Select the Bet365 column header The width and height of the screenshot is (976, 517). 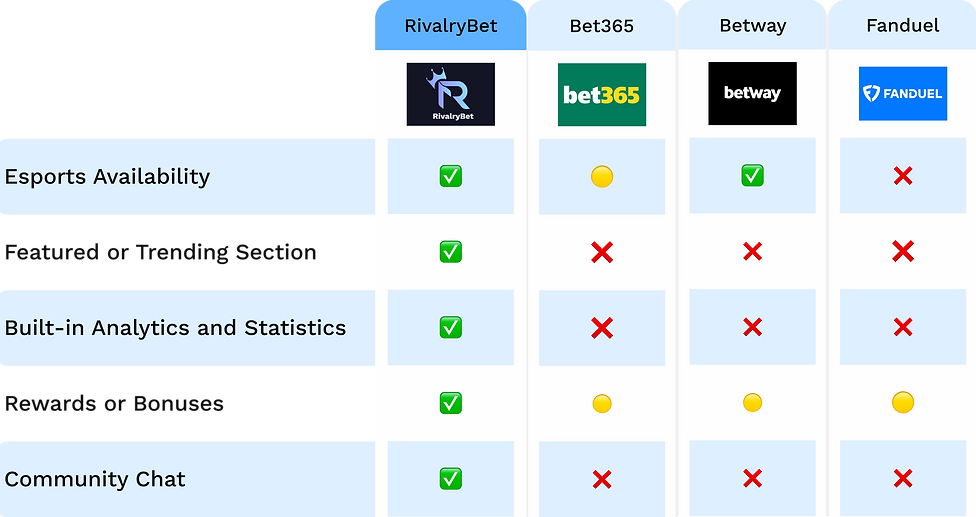[602, 26]
